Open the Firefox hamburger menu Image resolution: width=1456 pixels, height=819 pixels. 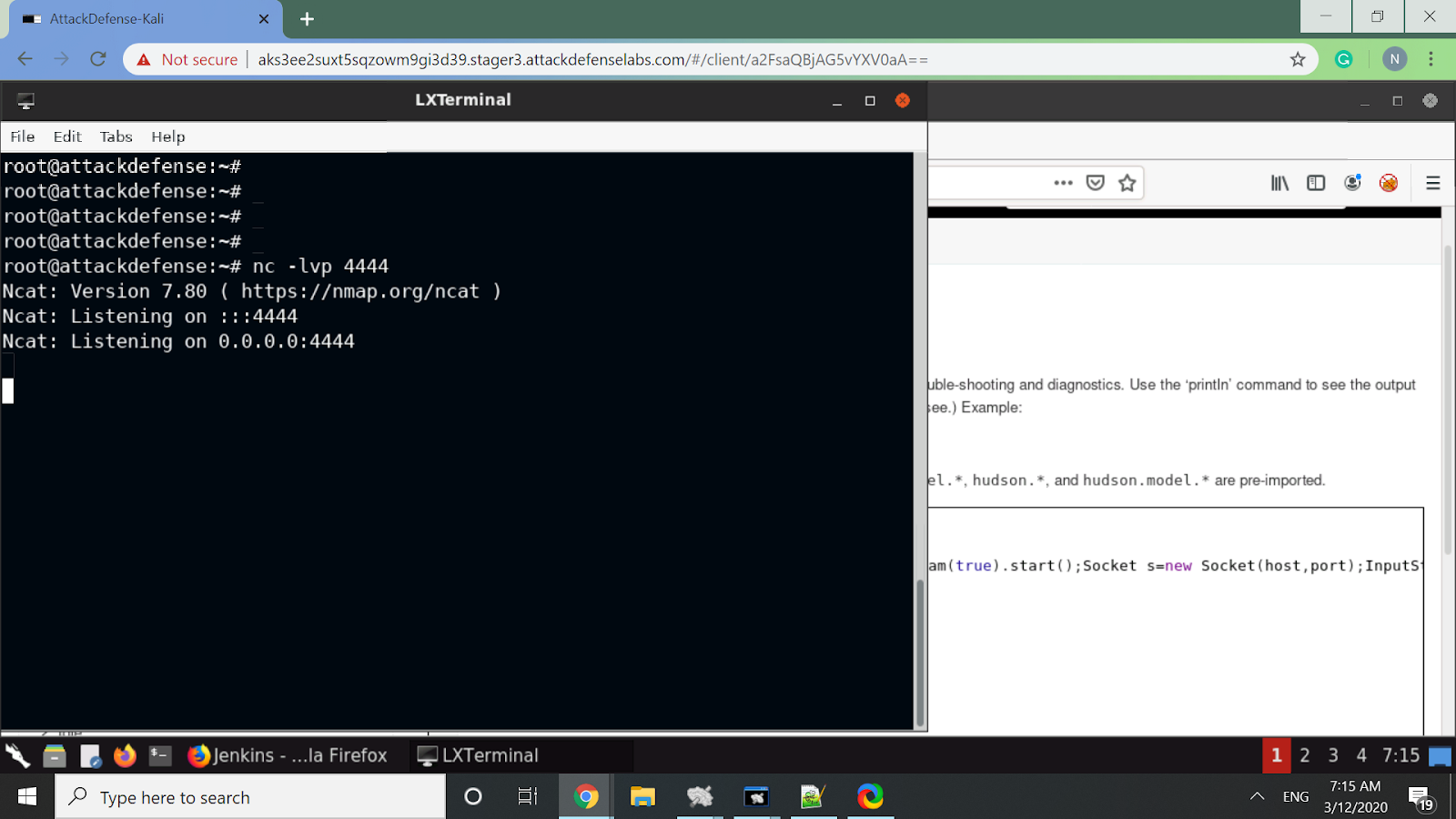click(1431, 182)
